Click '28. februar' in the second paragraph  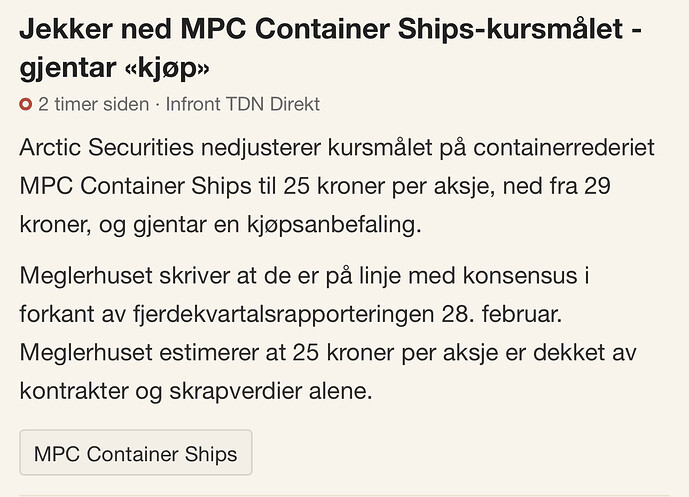click(x=501, y=314)
